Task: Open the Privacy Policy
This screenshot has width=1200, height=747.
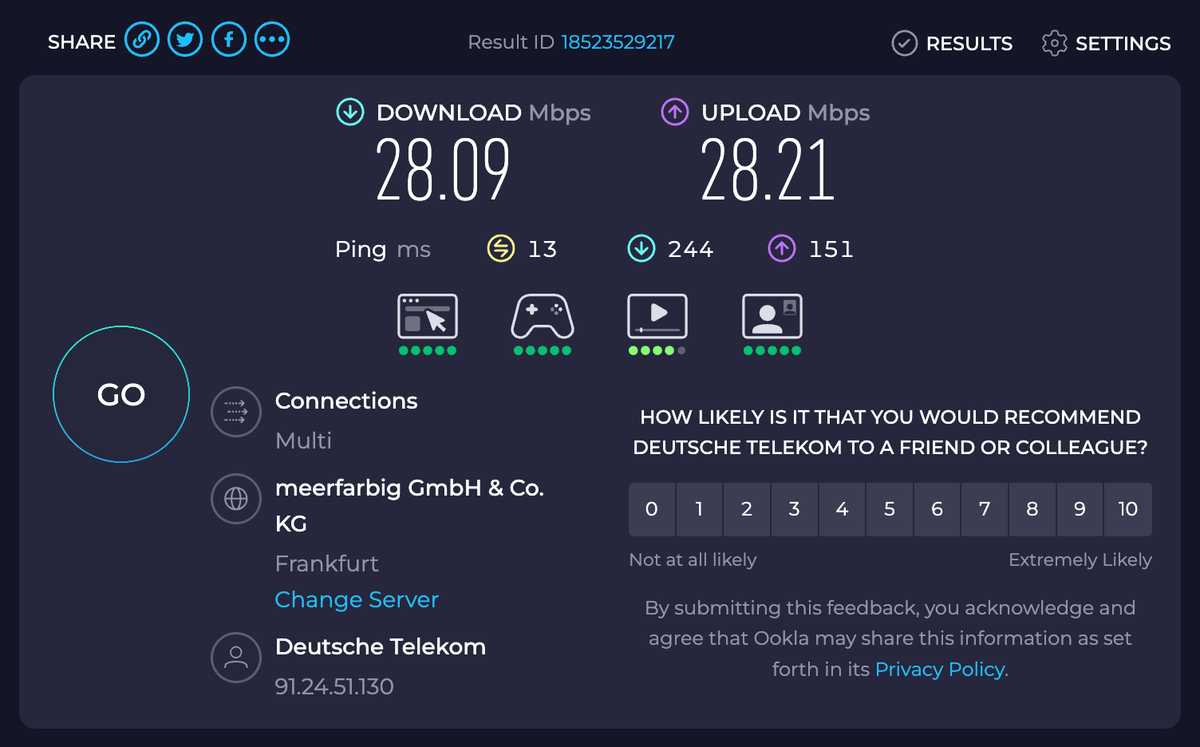Action: pyautogui.click(x=938, y=669)
